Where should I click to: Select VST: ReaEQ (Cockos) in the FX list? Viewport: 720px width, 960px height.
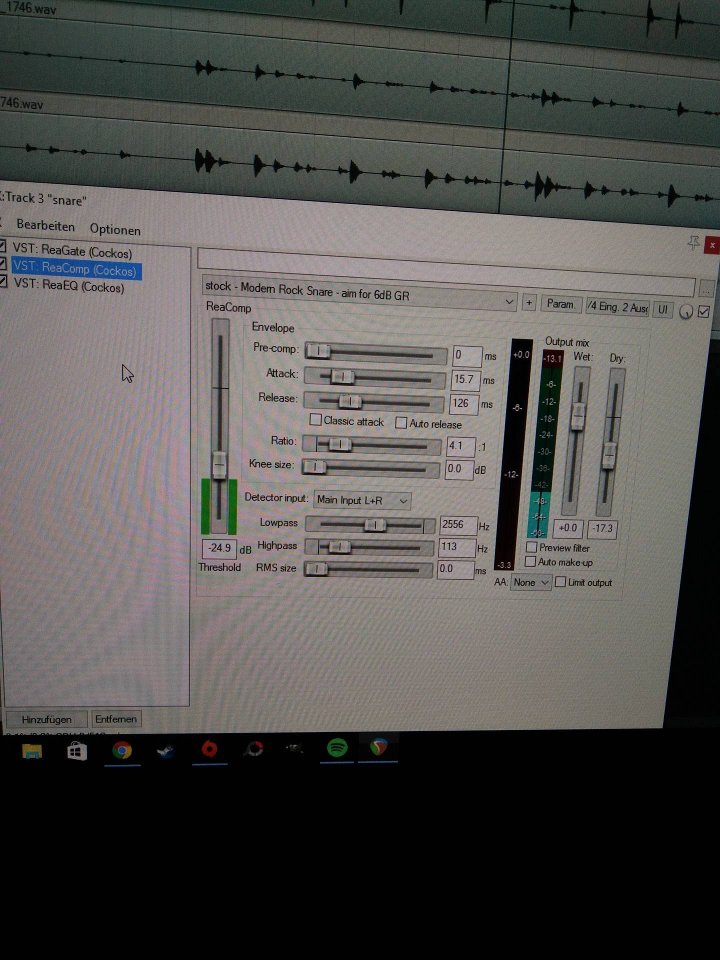click(69, 285)
